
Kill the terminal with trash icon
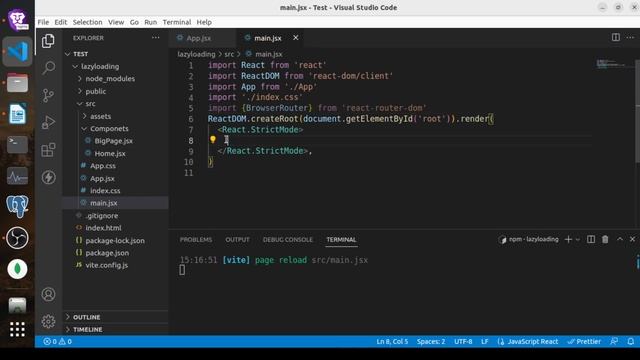605,239
